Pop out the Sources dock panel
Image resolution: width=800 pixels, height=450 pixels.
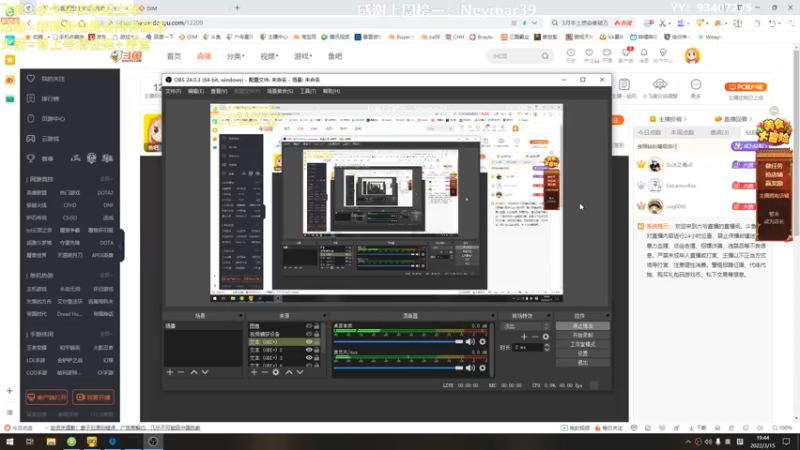click(324, 316)
